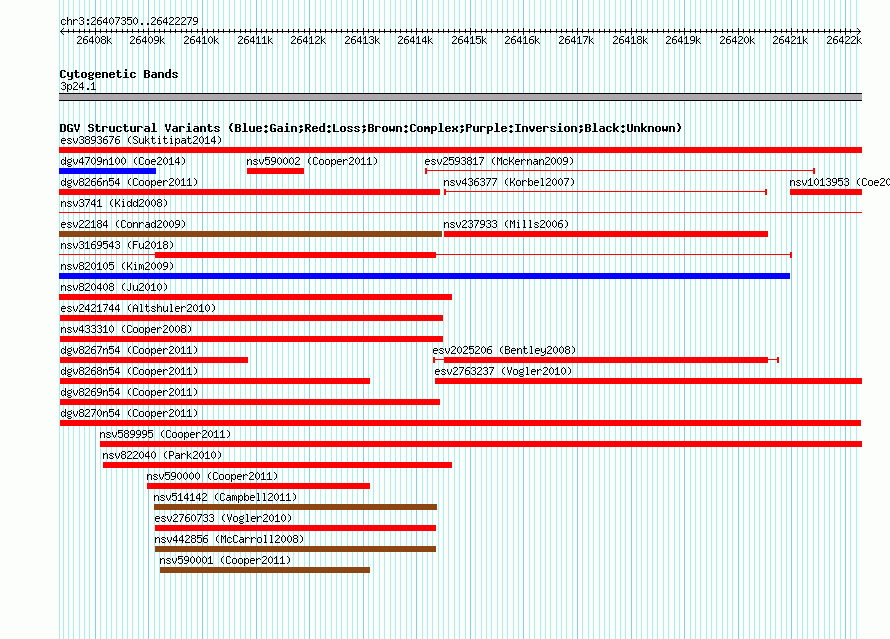Open dgv8266n54 (Cooper2011) variant details
The height and width of the screenshot is (639, 890).
pos(129,182)
